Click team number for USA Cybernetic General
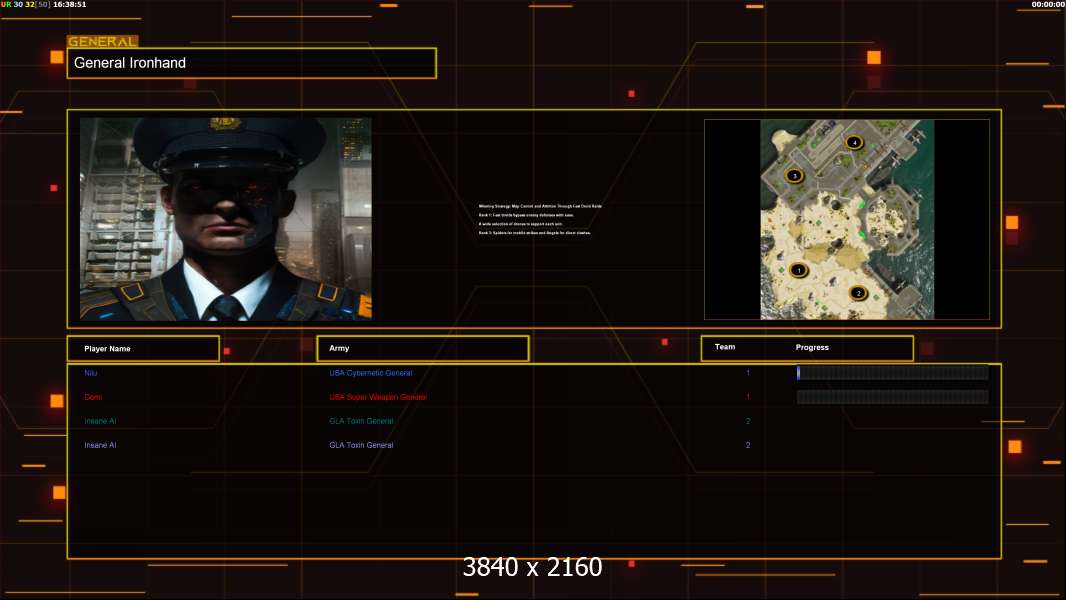Screen dimensions: 1066x600 (748, 373)
